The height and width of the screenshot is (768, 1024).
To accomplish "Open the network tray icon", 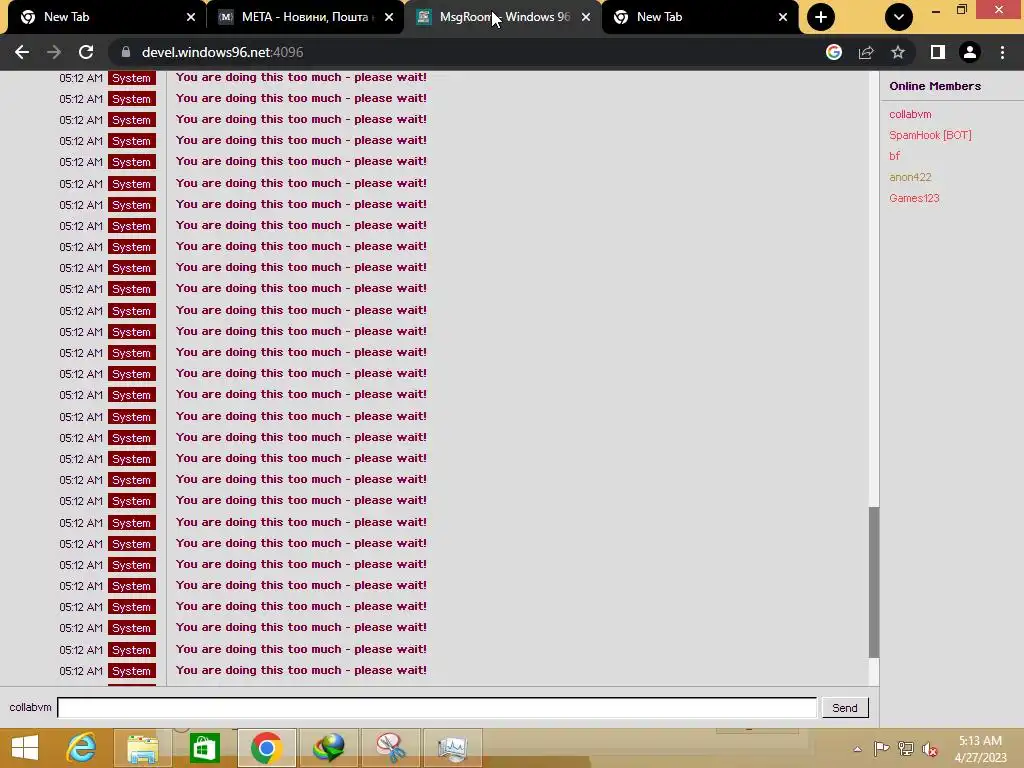I will click(x=906, y=749).
